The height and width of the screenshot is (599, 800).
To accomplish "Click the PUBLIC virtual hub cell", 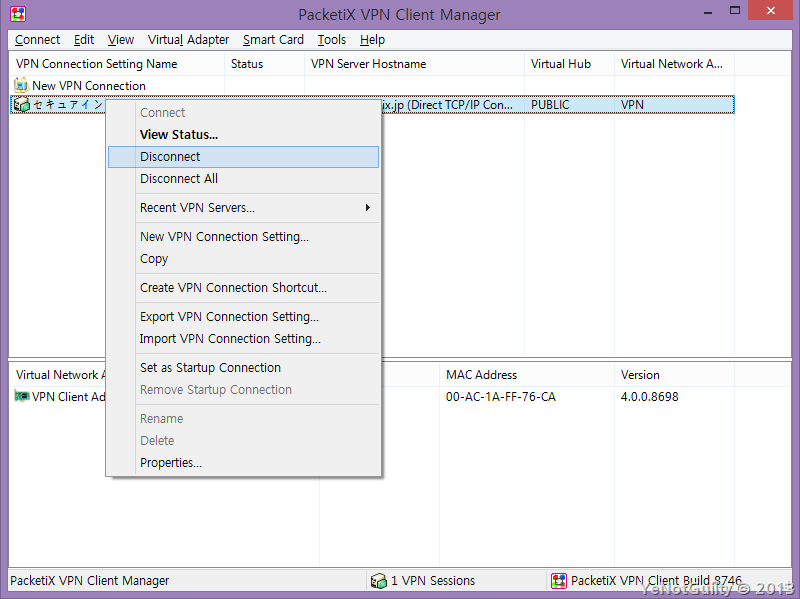I will point(550,105).
